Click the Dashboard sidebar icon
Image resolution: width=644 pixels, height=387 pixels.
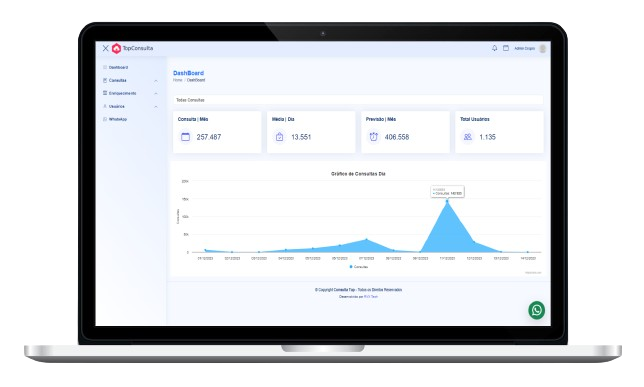(x=105, y=67)
